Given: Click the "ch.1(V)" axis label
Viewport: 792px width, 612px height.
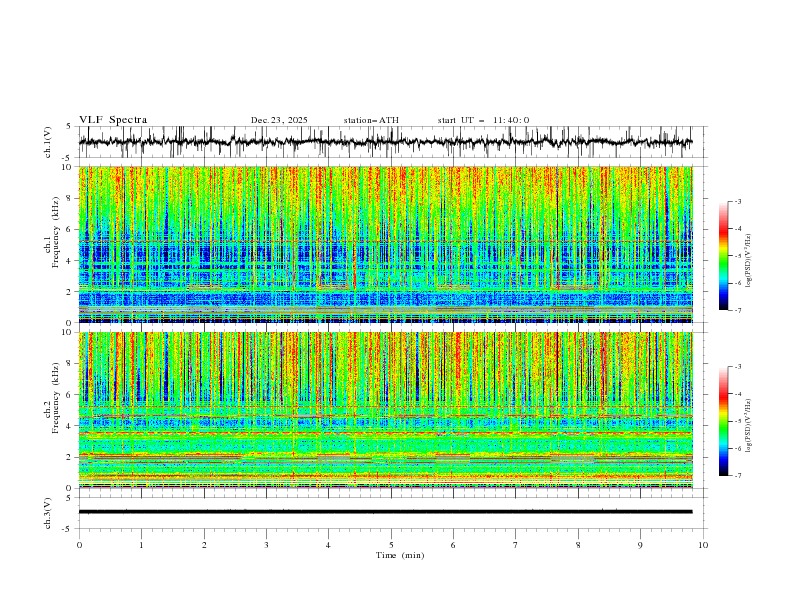Looking at the screenshot, I should tap(48, 142).
